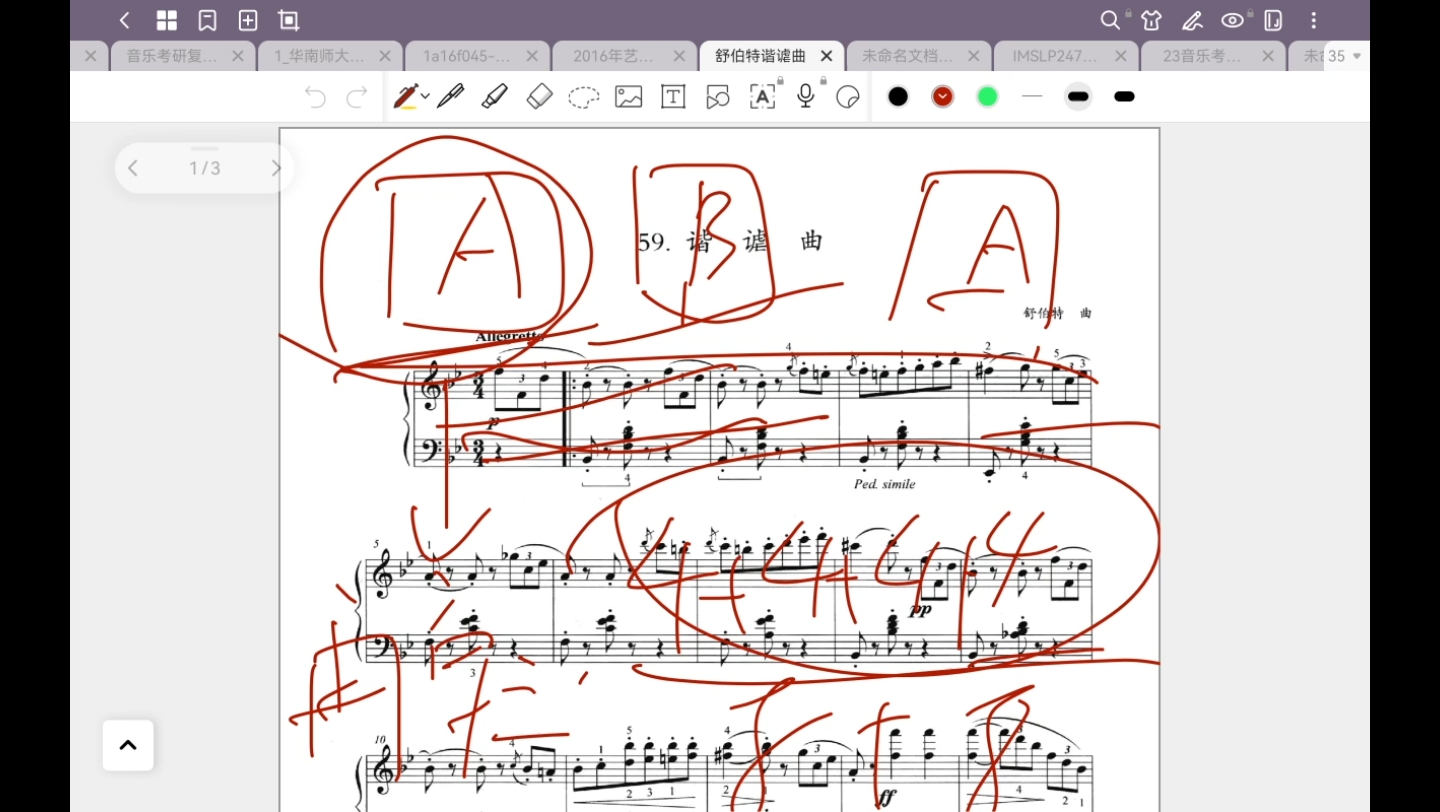The width and height of the screenshot is (1440, 812).
Task: Close the 舒伯特谐谑曲 tab
Action: [826, 56]
